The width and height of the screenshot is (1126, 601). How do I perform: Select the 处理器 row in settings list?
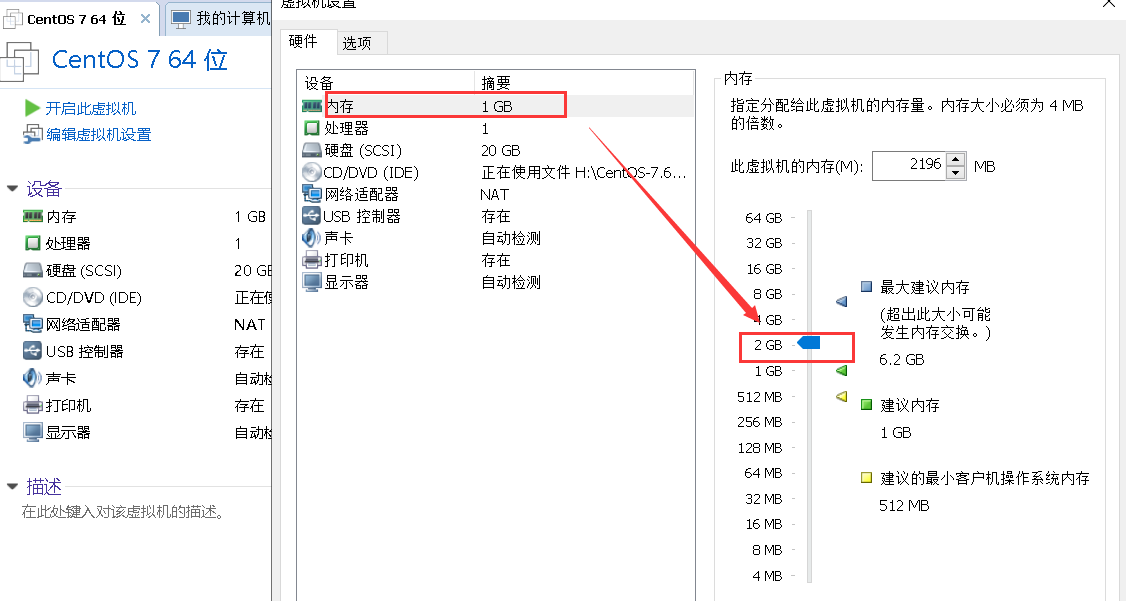496,129
